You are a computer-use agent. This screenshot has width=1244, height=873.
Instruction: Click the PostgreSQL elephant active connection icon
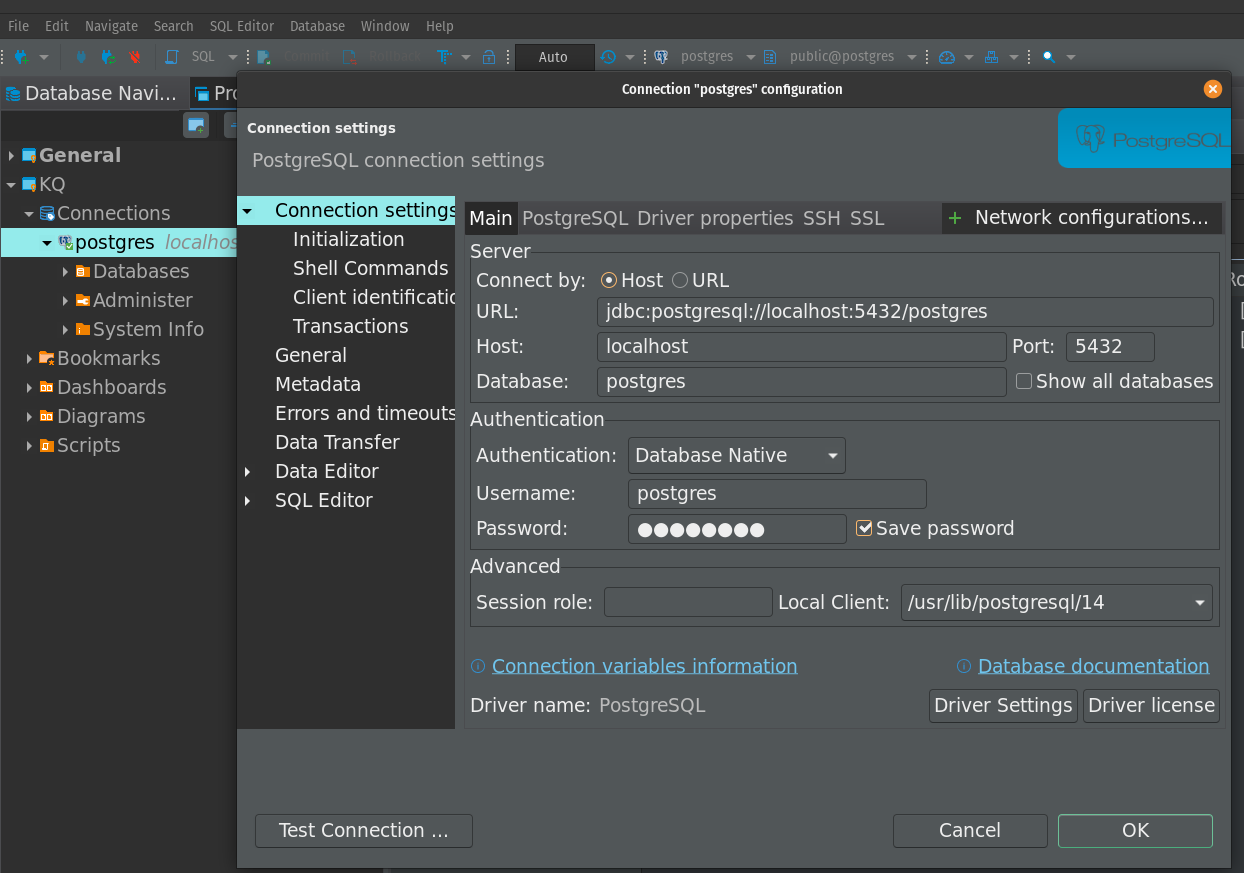click(x=661, y=57)
